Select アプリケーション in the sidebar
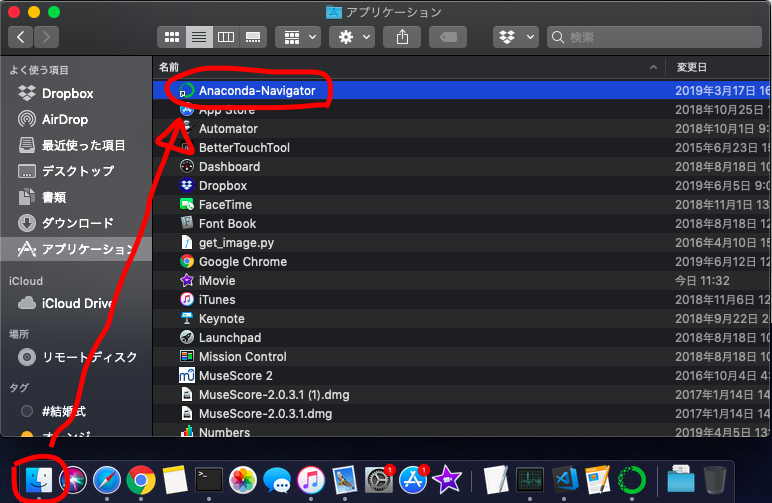772x503 pixels. pos(76,249)
